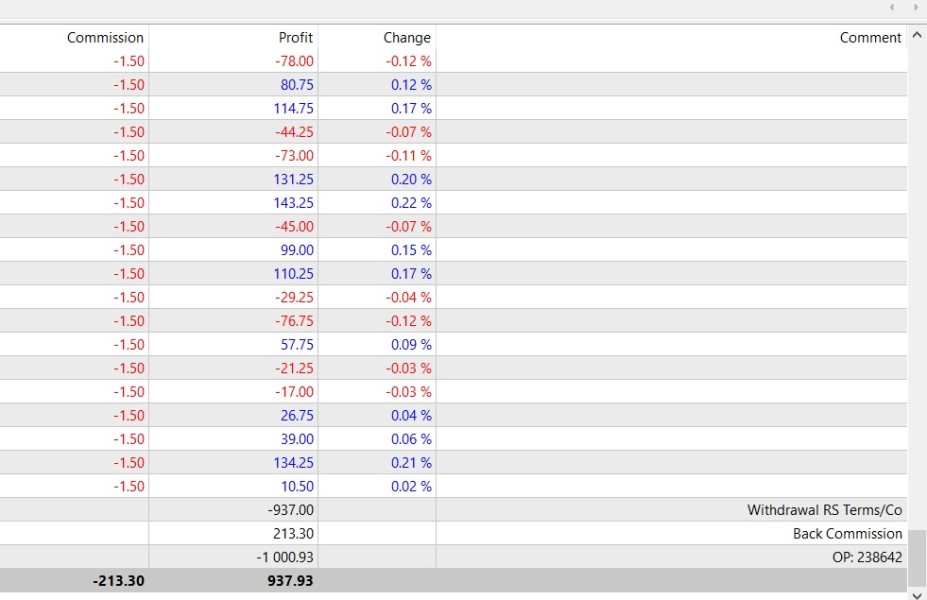Click the Change column header
This screenshot has height=600, width=927.
[406, 37]
